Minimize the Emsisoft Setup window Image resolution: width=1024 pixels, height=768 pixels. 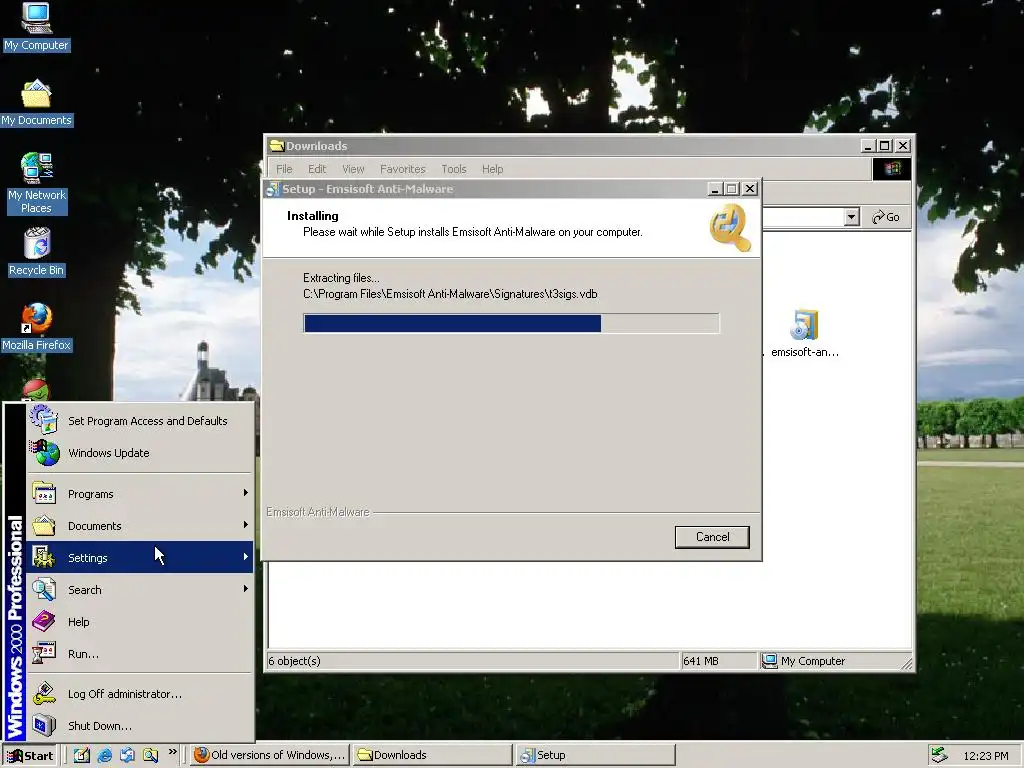tap(714, 189)
